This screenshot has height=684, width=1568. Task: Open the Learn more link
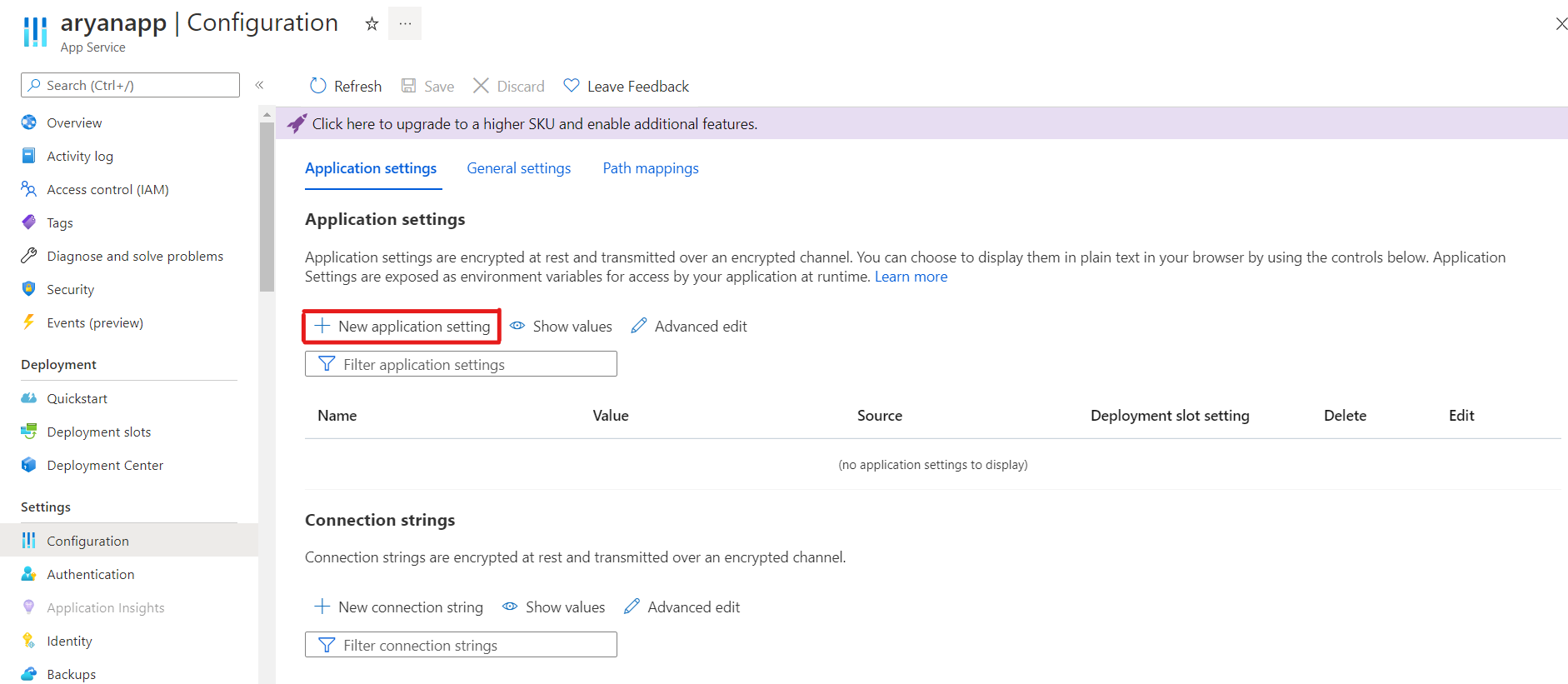[x=911, y=277]
